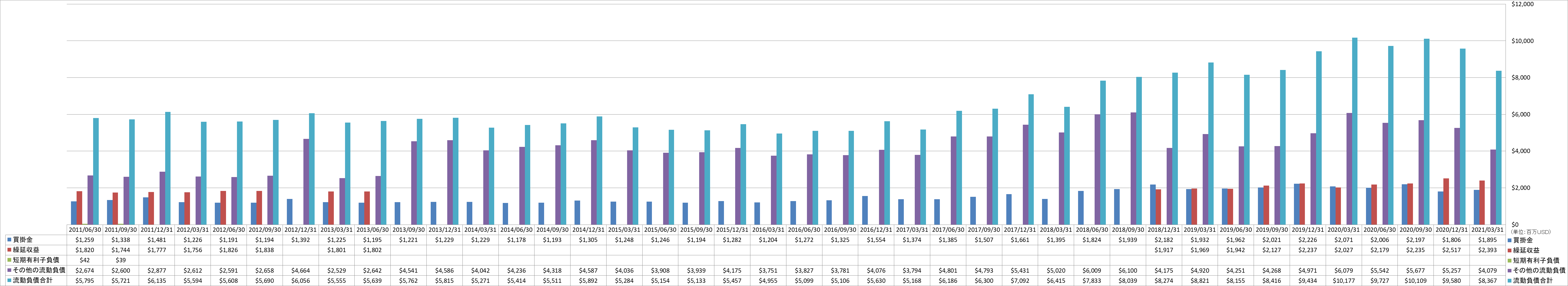Screen dimensions: 1568x286
Task: Select the $1,801 cell under 2013/03/31
Action: click(336, 250)
